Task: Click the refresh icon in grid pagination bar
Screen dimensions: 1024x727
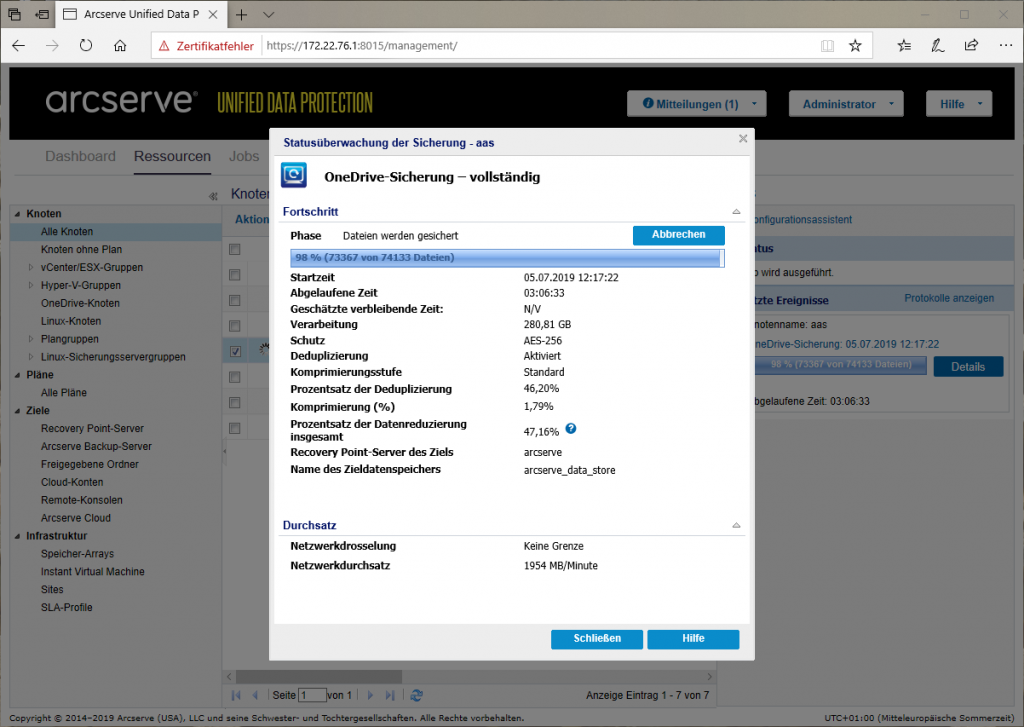Action: 417,695
